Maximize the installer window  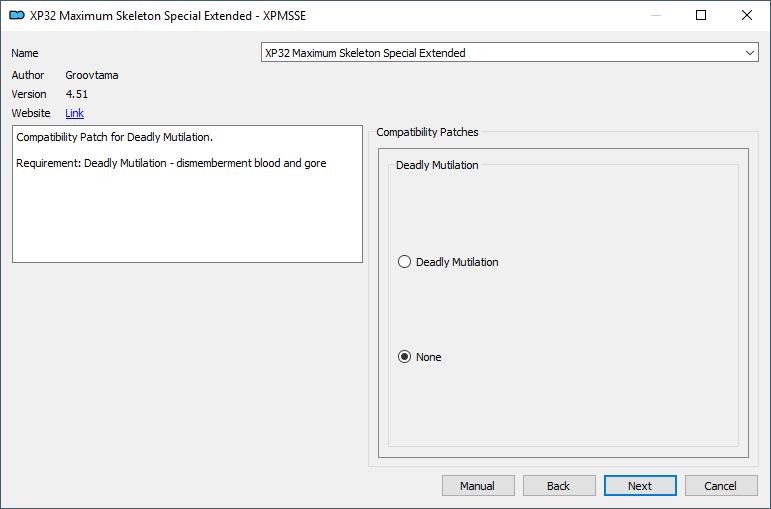coord(701,15)
